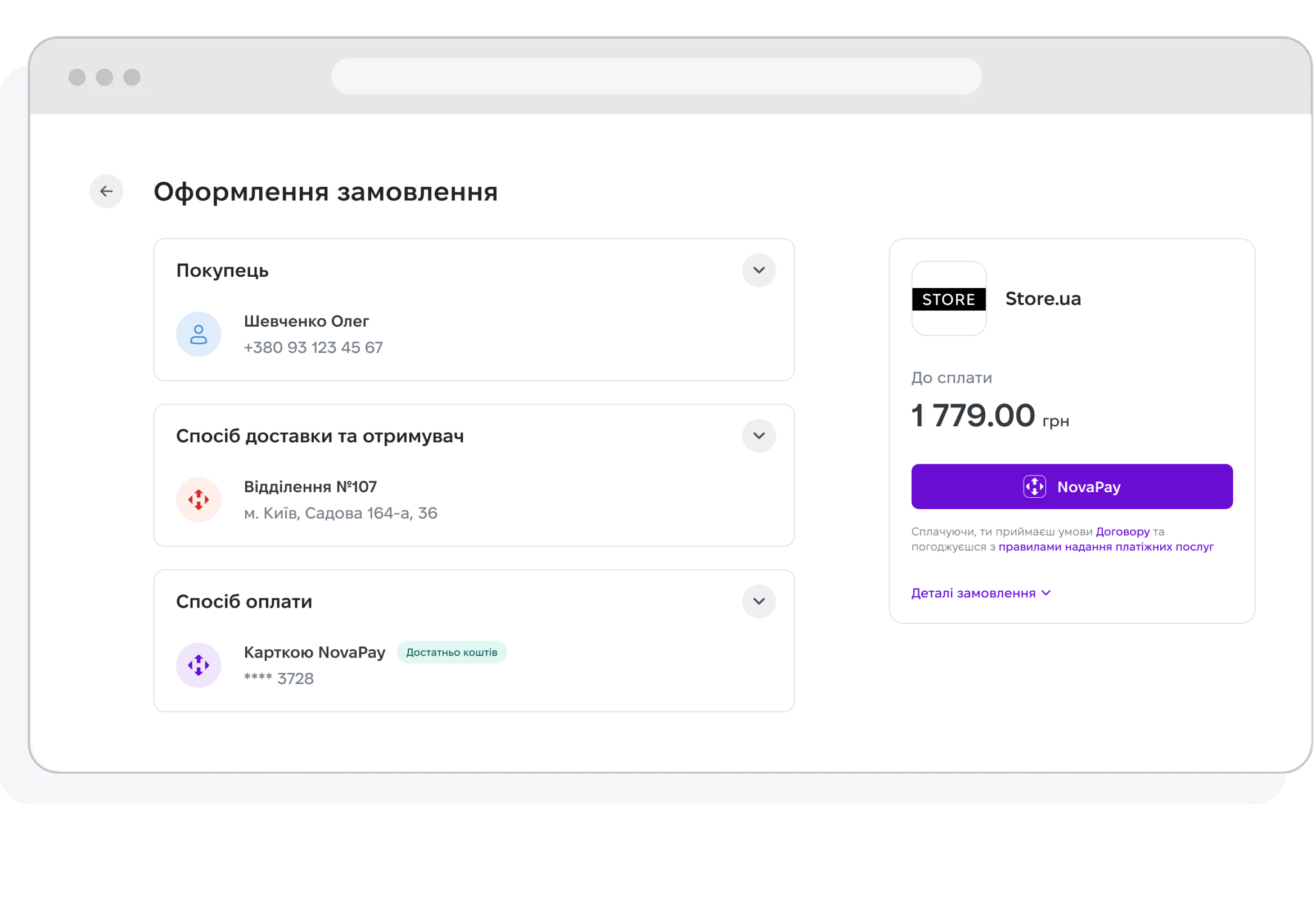Open the Договору link
The width and height of the screenshot is (1316, 913).
coord(1122,532)
